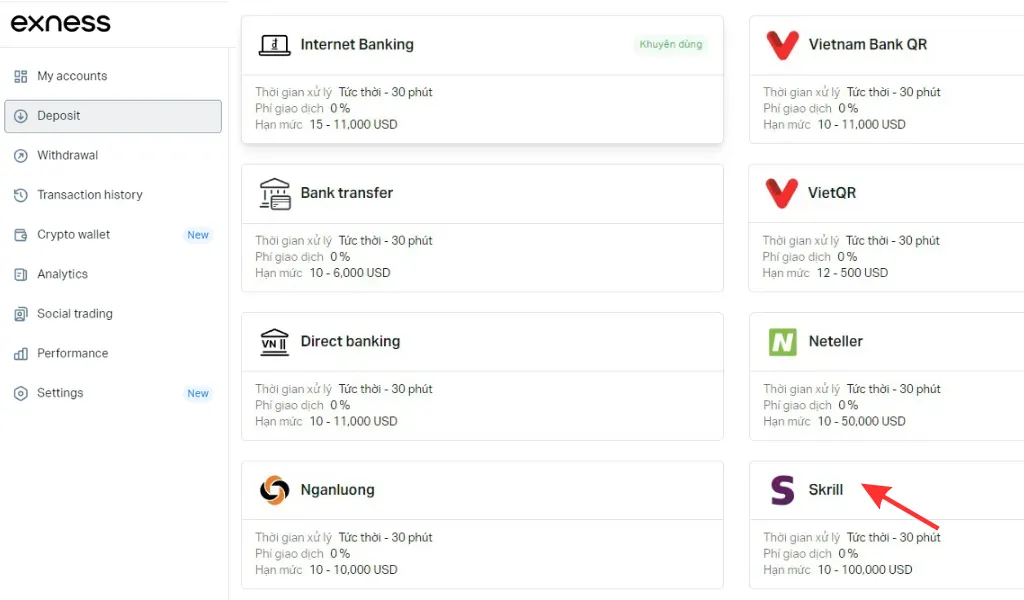
Task: Click the Nganluong swirl logo
Action: pyautogui.click(x=274, y=490)
